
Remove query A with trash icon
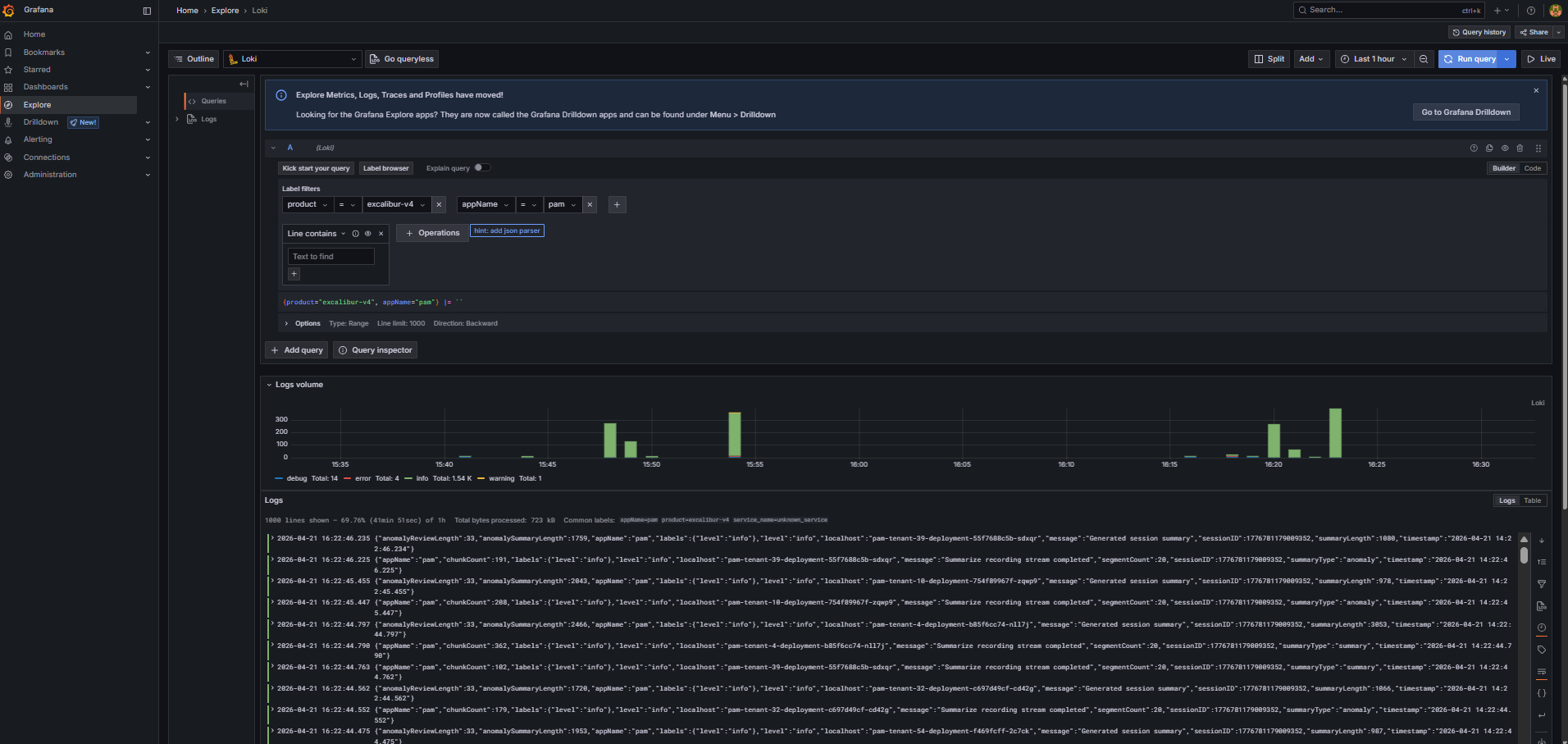pos(1520,148)
